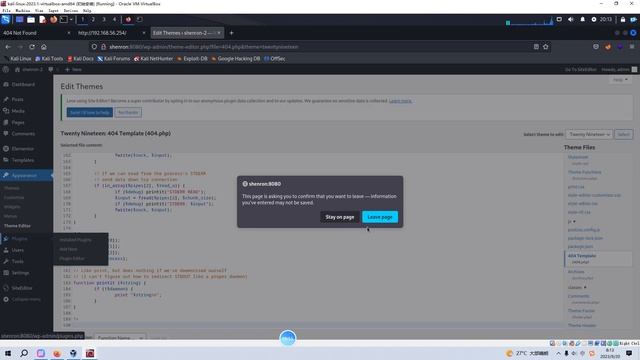
Task: Open notifications bell in Kali panel
Action: click(x=582, y=19)
